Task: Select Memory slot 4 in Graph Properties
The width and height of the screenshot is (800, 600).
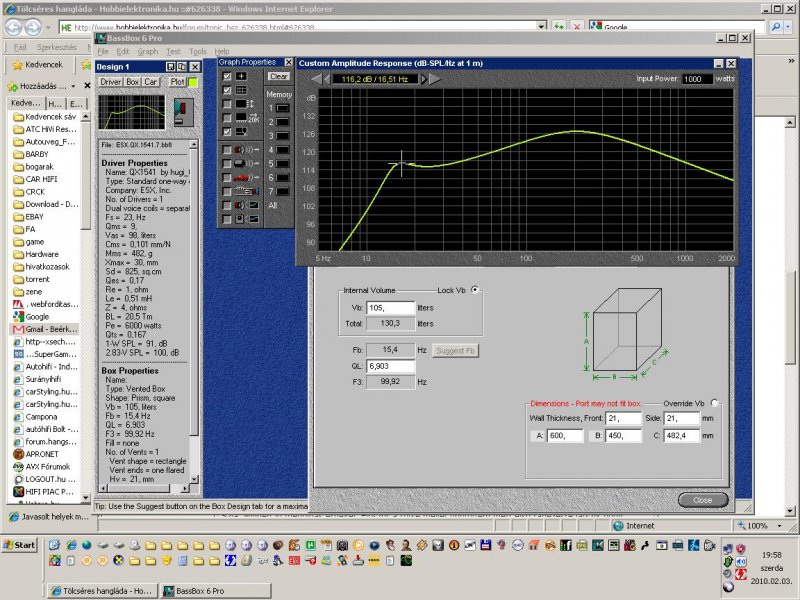Action: click(281, 149)
